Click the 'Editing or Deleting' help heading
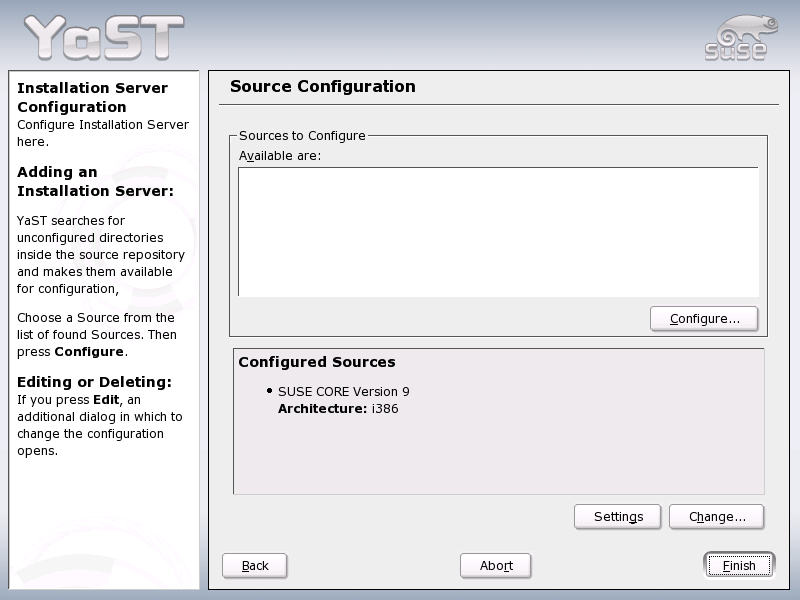Screen dimensions: 800x600 click(x=94, y=382)
